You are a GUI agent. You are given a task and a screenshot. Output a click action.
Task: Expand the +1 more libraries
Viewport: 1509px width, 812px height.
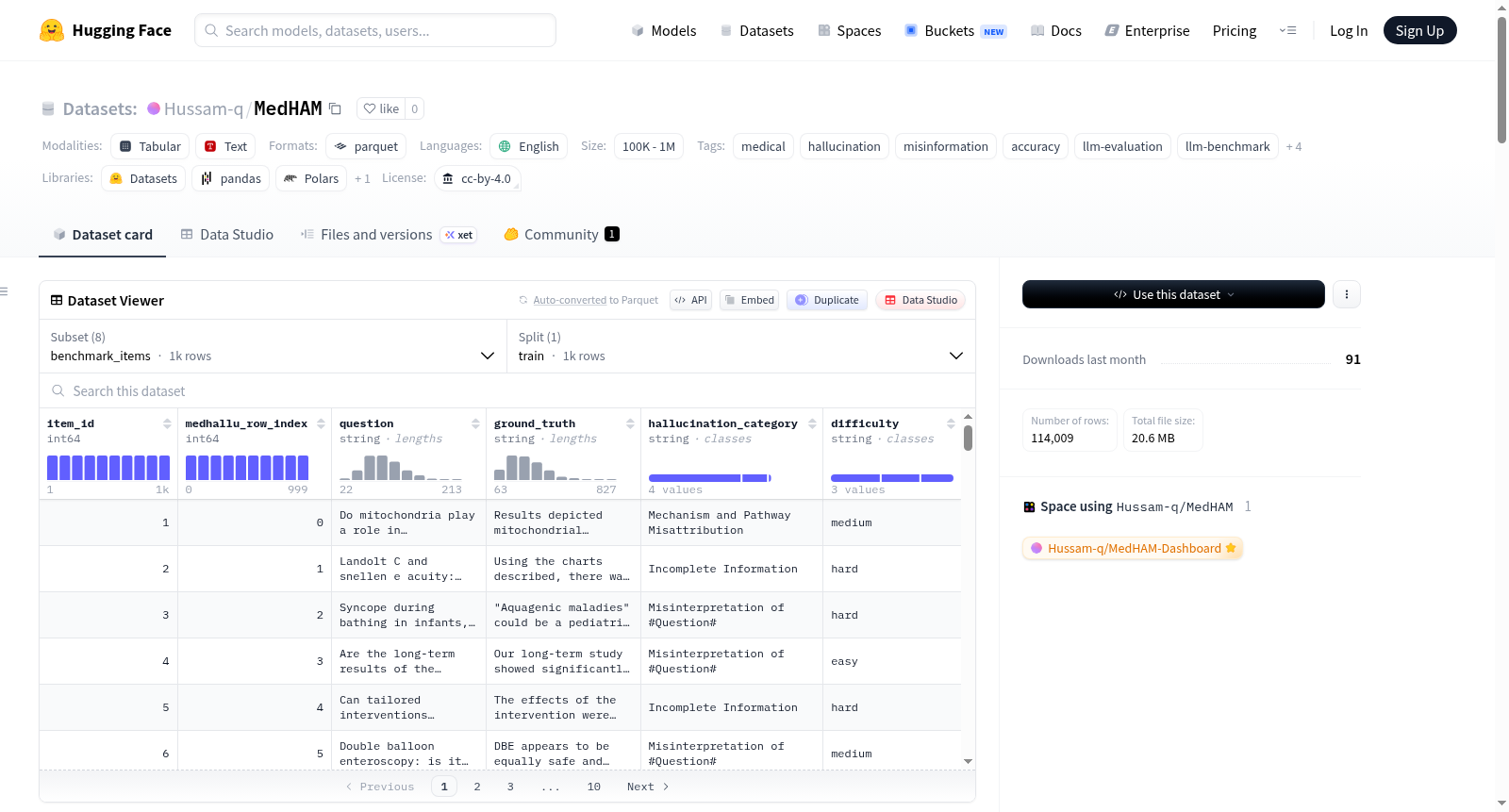tap(362, 178)
